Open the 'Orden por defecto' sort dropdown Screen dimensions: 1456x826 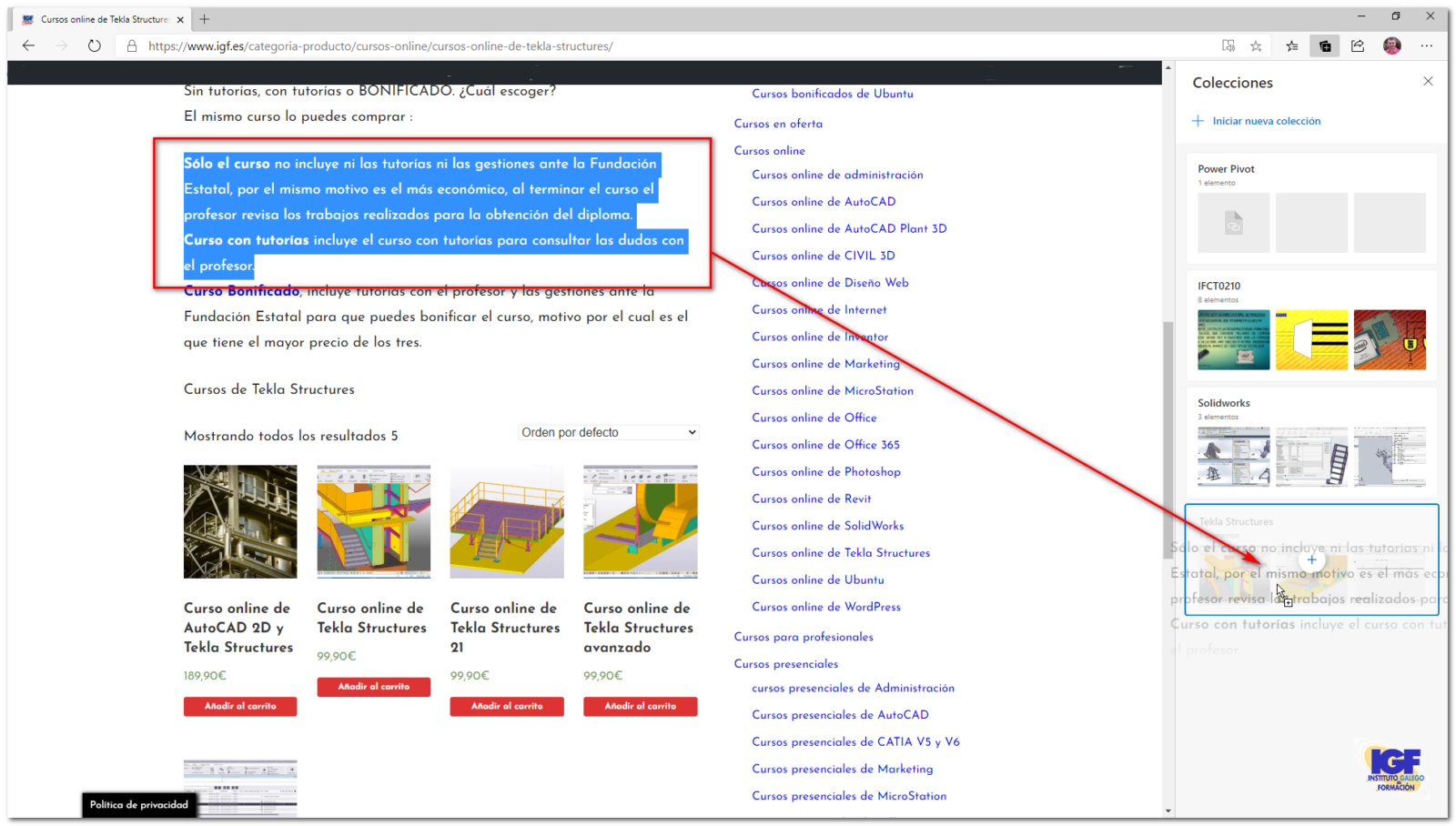(609, 433)
